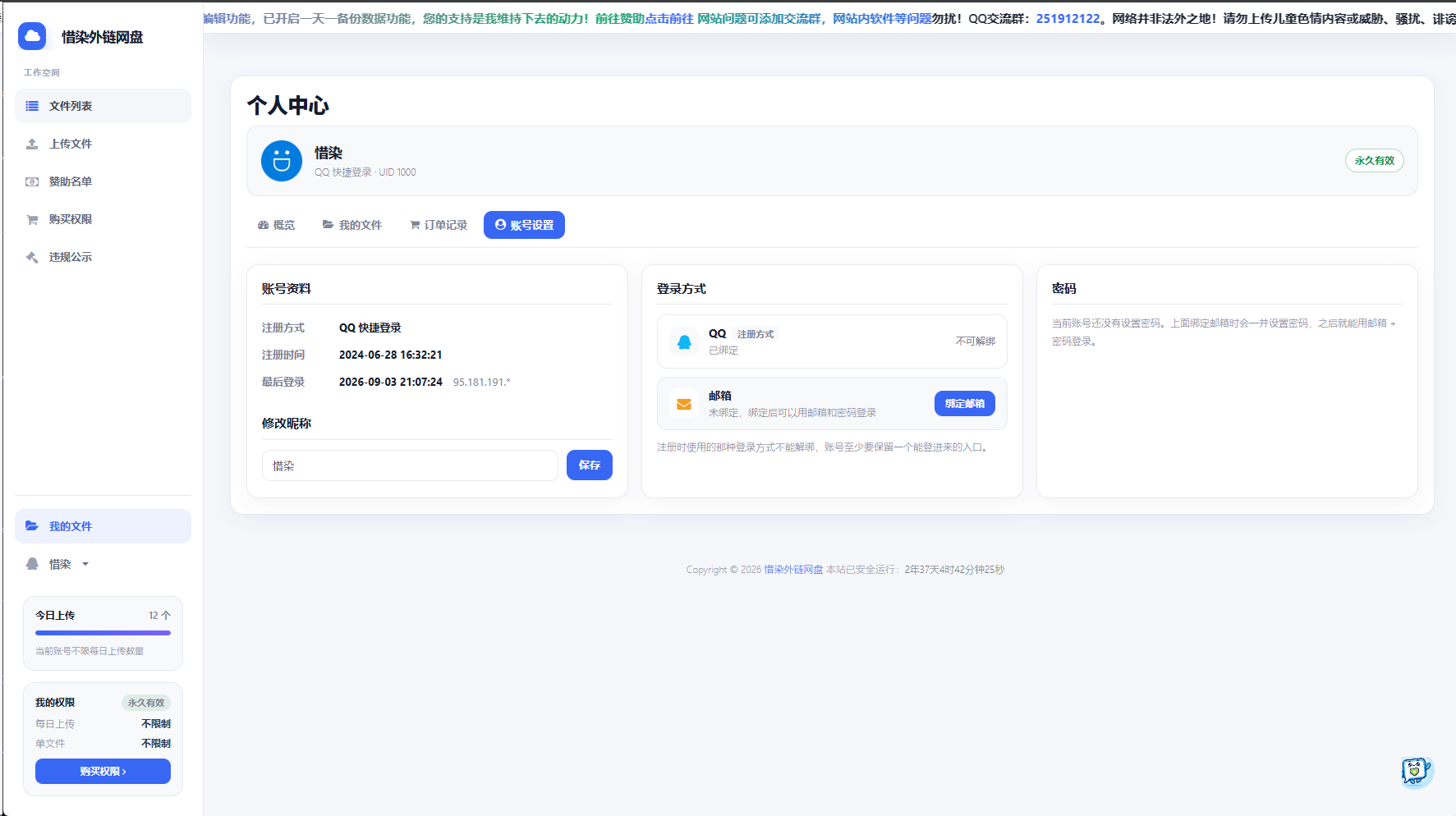Click the 前往赞助点击前往 announcement link
This screenshot has height=816, width=1456.
coord(644,19)
